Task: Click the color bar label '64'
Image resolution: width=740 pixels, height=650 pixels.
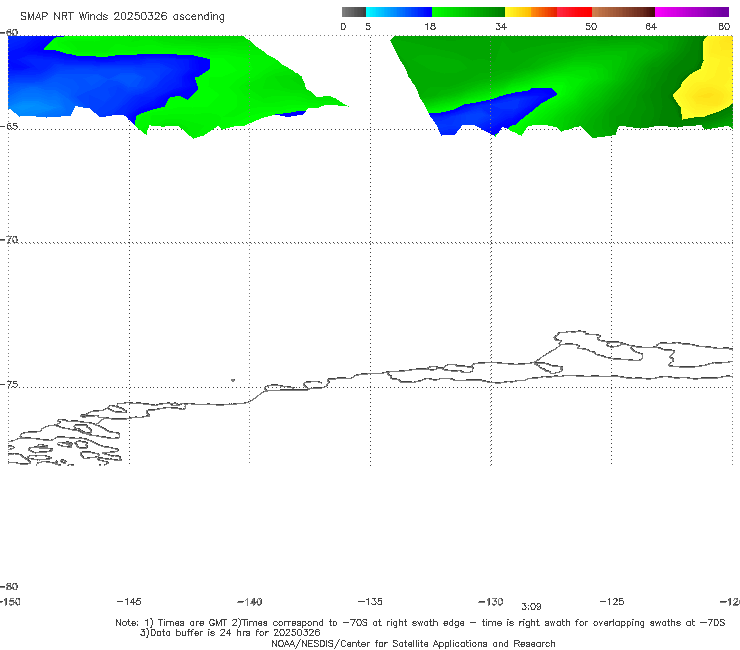Action: (x=651, y=26)
